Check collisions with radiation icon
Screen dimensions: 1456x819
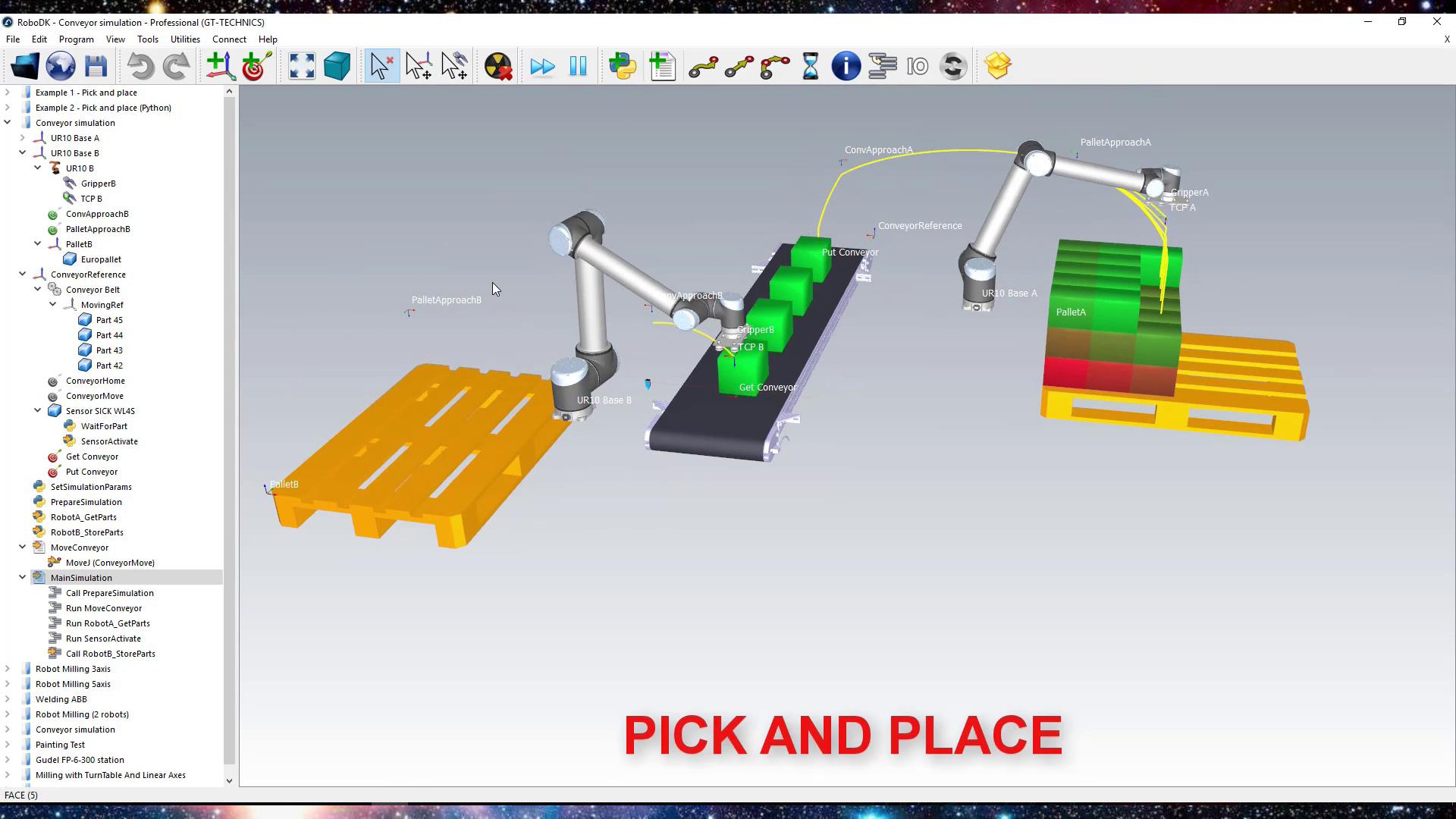(x=498, y=67)
